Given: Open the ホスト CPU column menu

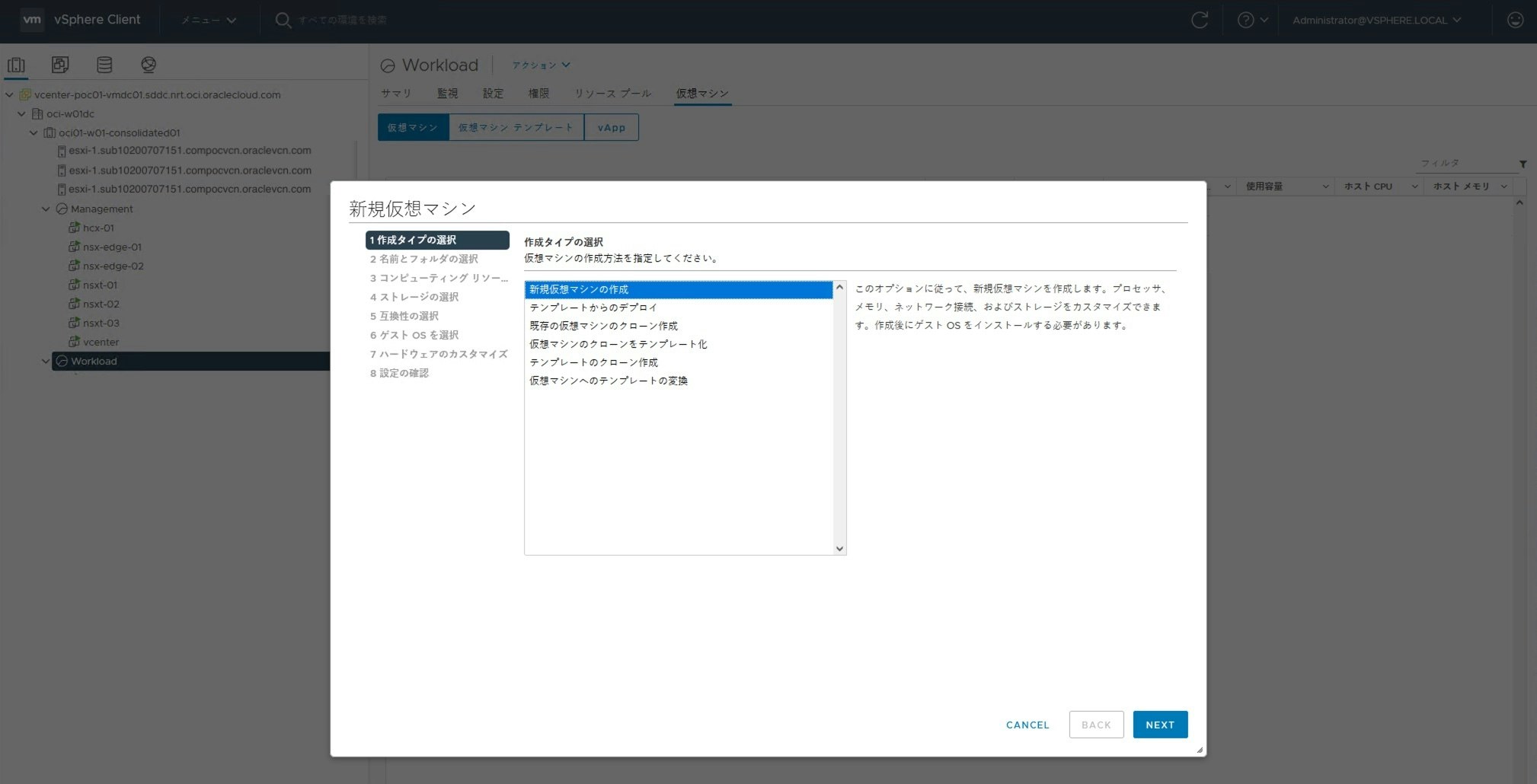Looking at the screenshot, I should [1414, 186].
